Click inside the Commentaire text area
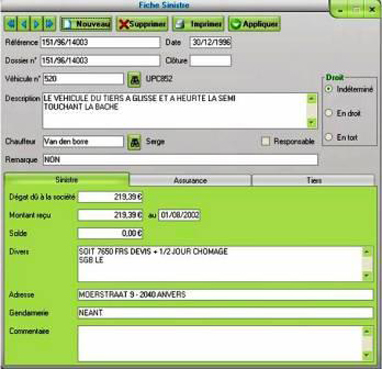 tap(220, 344)
